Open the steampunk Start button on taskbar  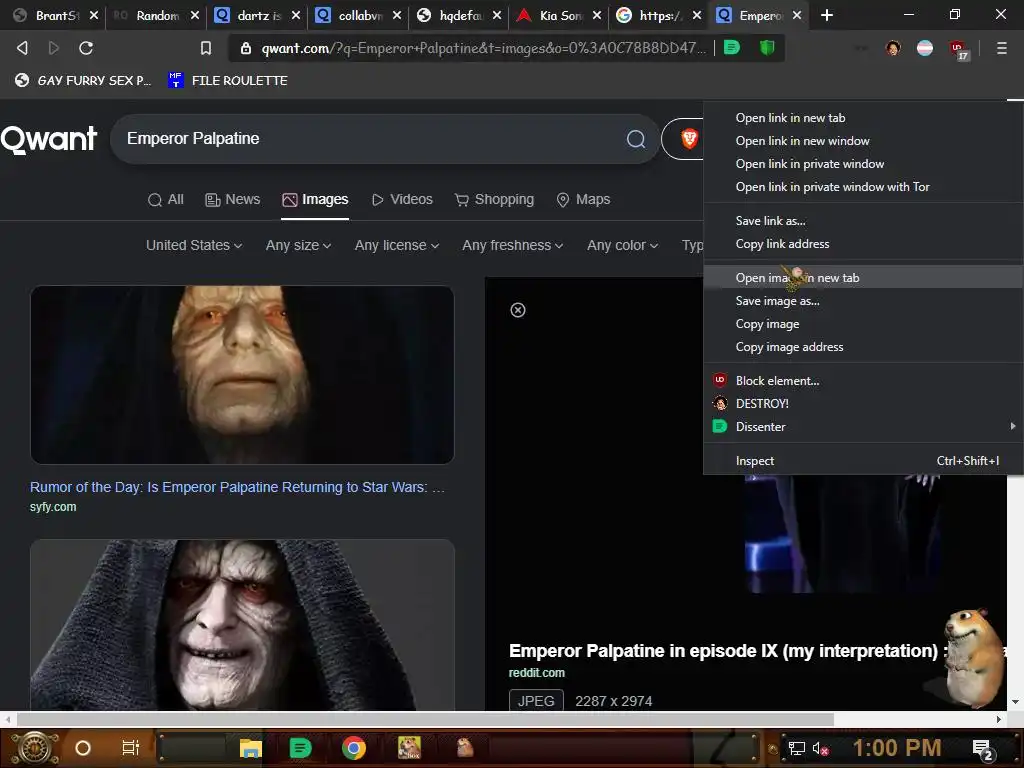pyautogui.click(x=35, y=748)
